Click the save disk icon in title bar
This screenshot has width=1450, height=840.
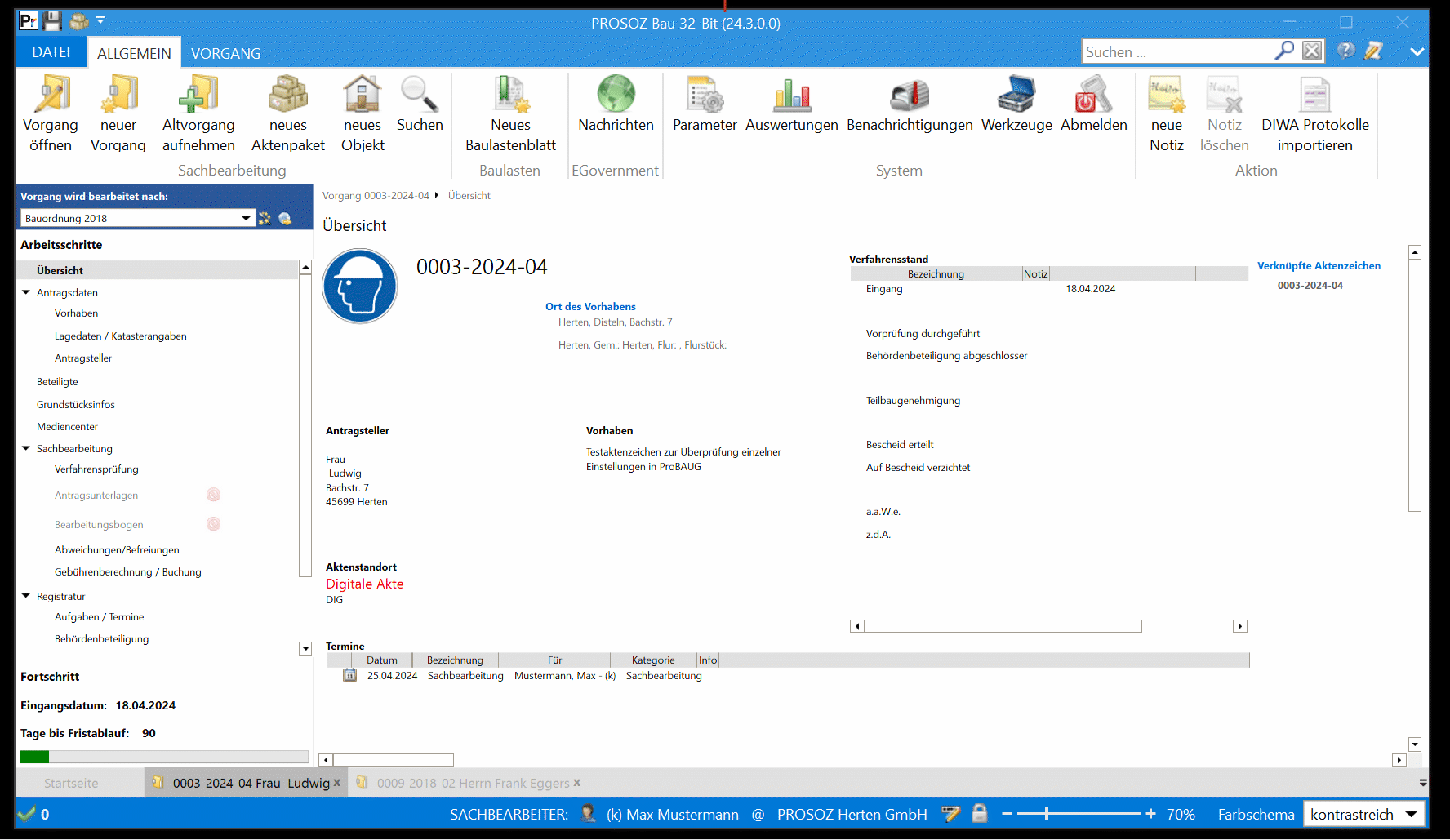pyautogui.click(x=52, y=21)
